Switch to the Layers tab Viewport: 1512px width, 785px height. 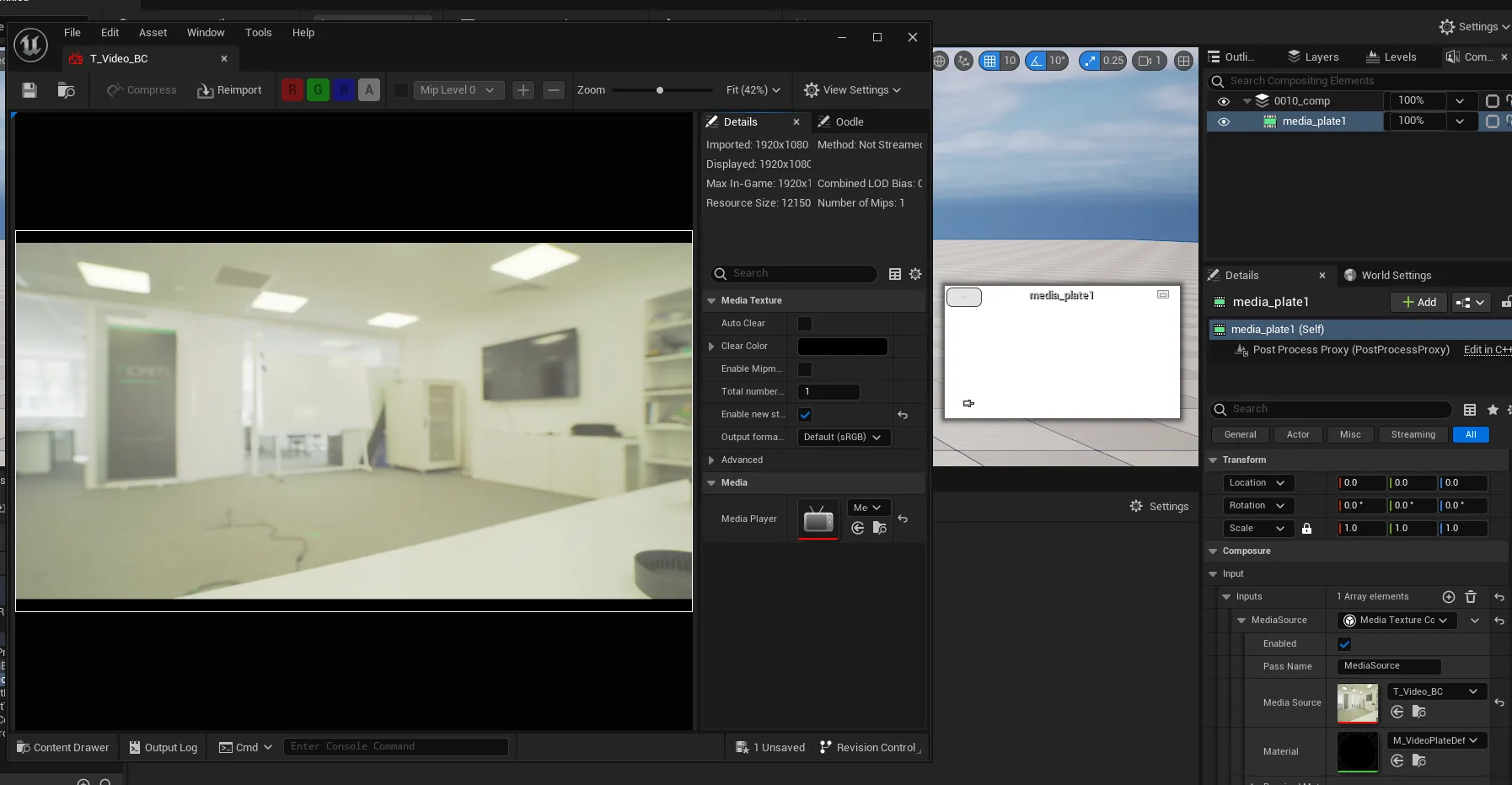1313,57
